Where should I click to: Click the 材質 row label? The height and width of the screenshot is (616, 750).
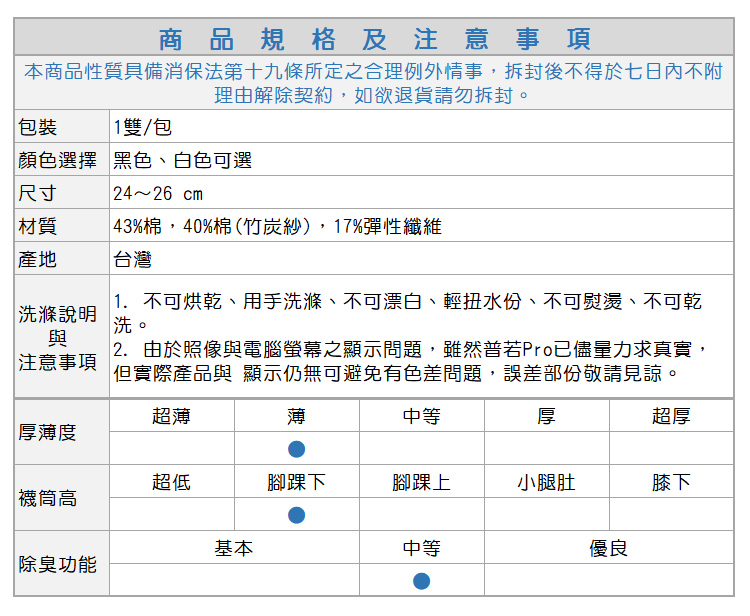click(x=38, y=226)
